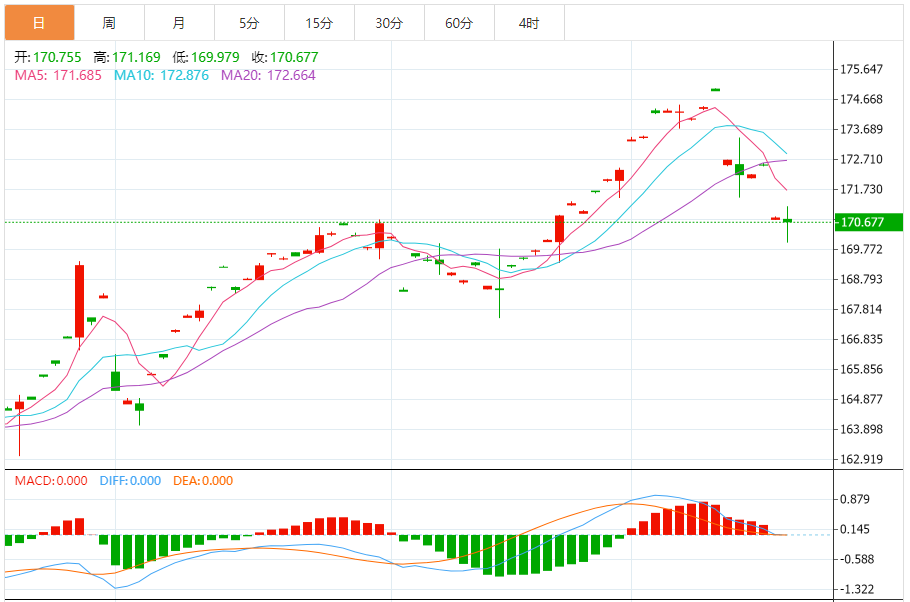The height and width of the screenshot is (602, 910).
Task: Click the 0.145 MACD axis label
Action: 855,529
